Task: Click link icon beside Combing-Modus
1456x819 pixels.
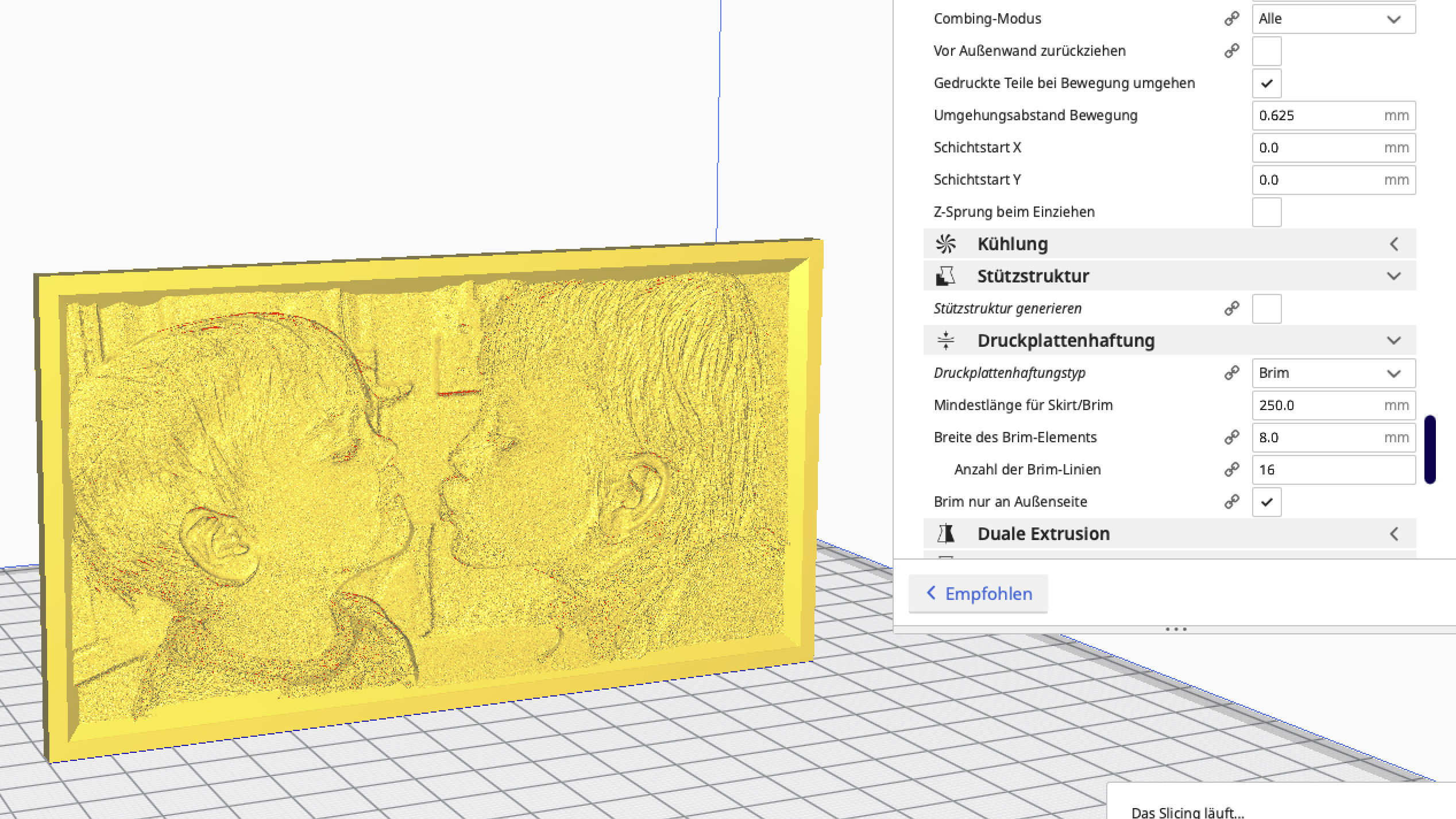Action: point(1231,18)
